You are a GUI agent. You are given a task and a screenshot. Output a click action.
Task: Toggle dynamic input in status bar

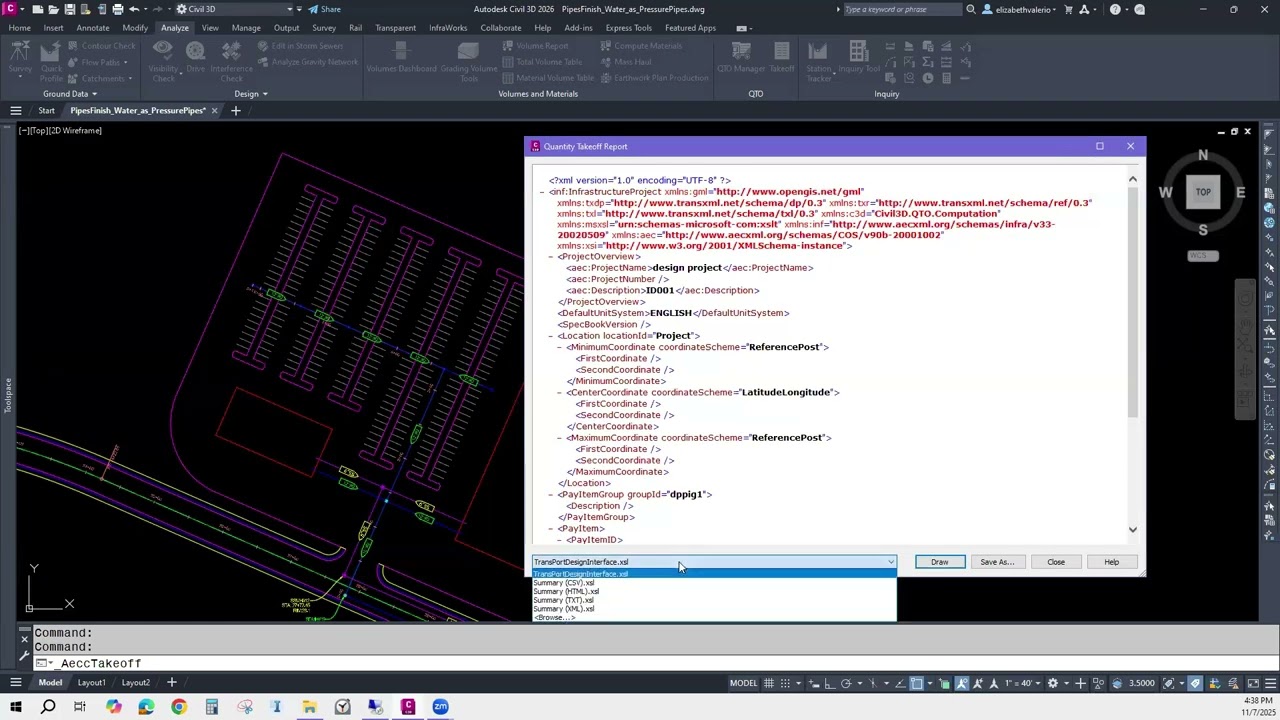(813, 683)
